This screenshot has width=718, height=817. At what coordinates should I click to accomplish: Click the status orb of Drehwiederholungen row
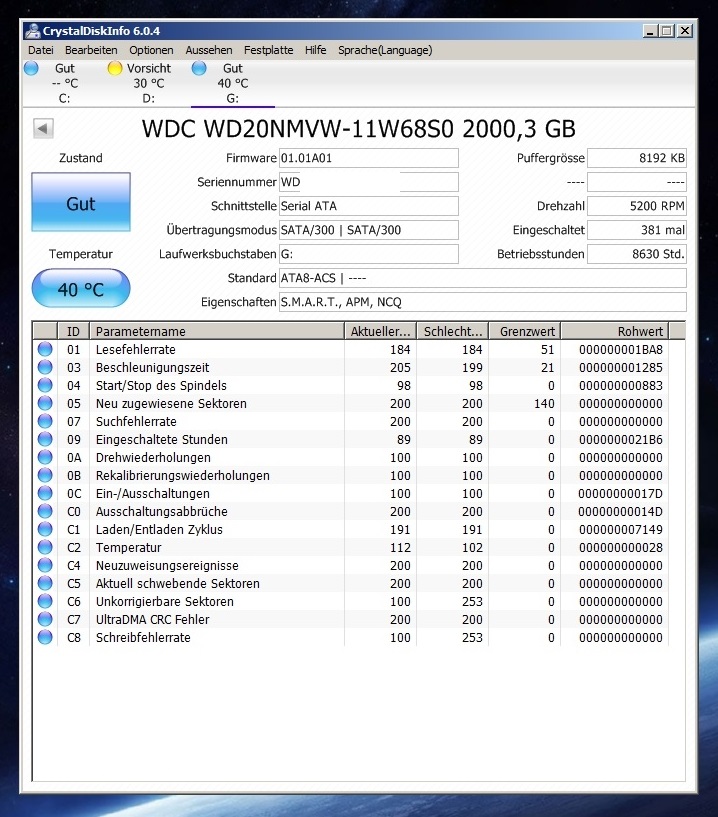click(45, 457)
